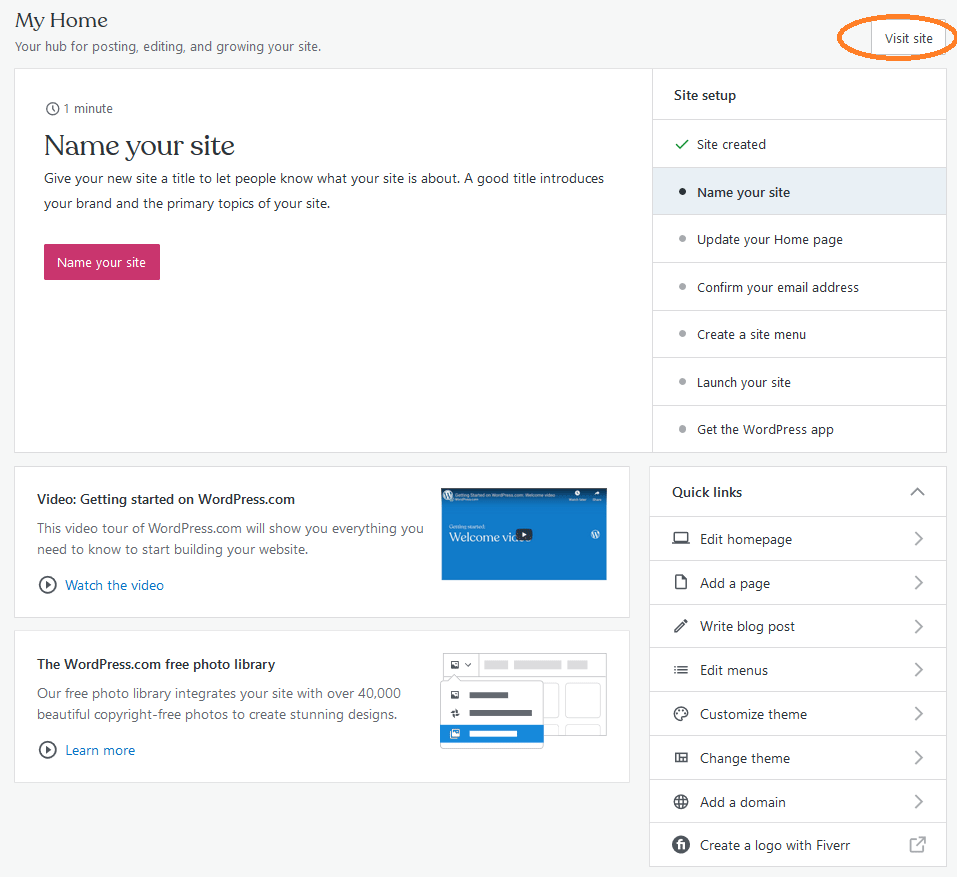957x877 pixels.
Task: Select the Edit homepage laptop icon
Action: (x=682, y=538)
